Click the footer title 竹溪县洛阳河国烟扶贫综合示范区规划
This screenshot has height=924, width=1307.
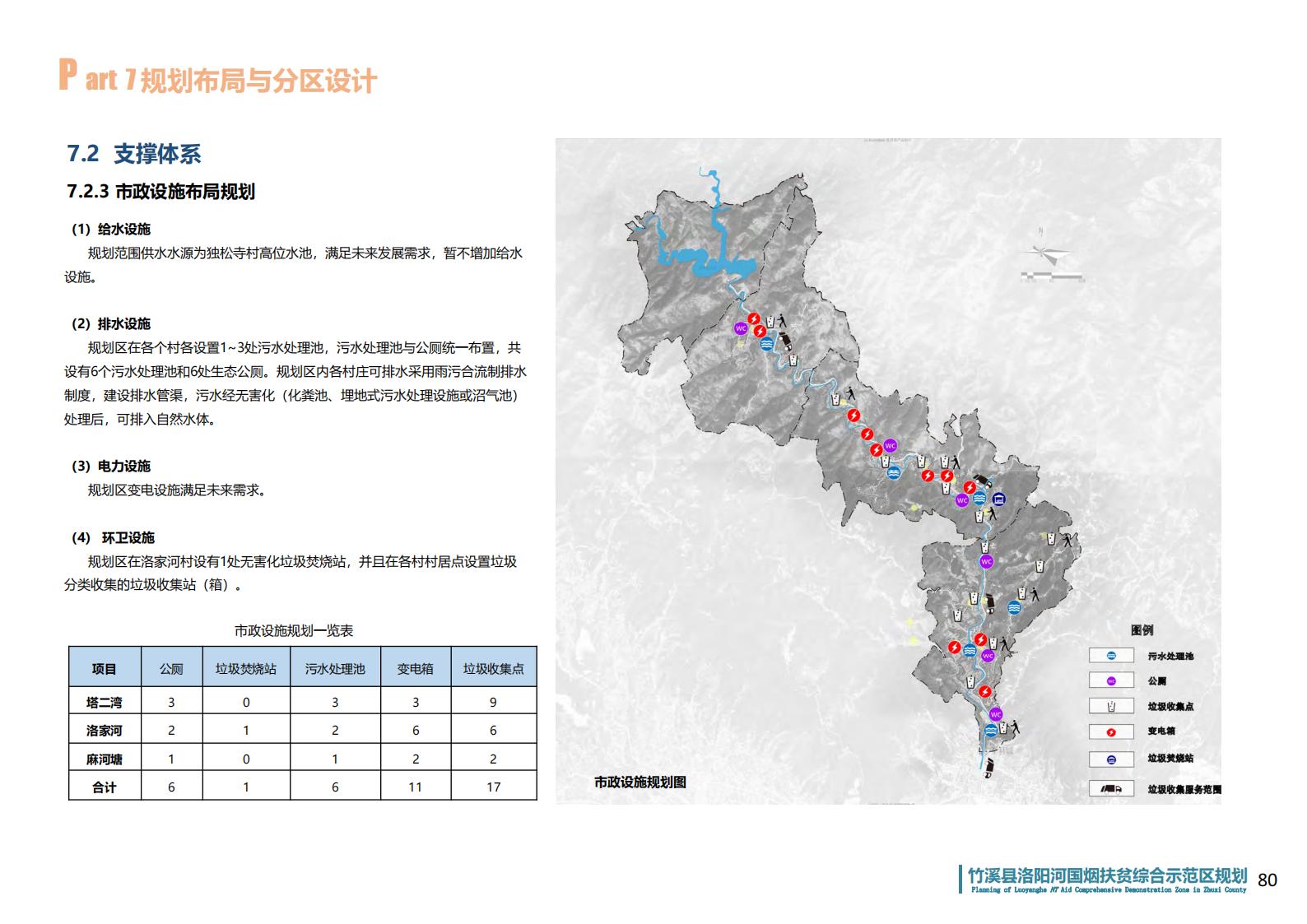pyautogui.click(x=1108, y=875)
